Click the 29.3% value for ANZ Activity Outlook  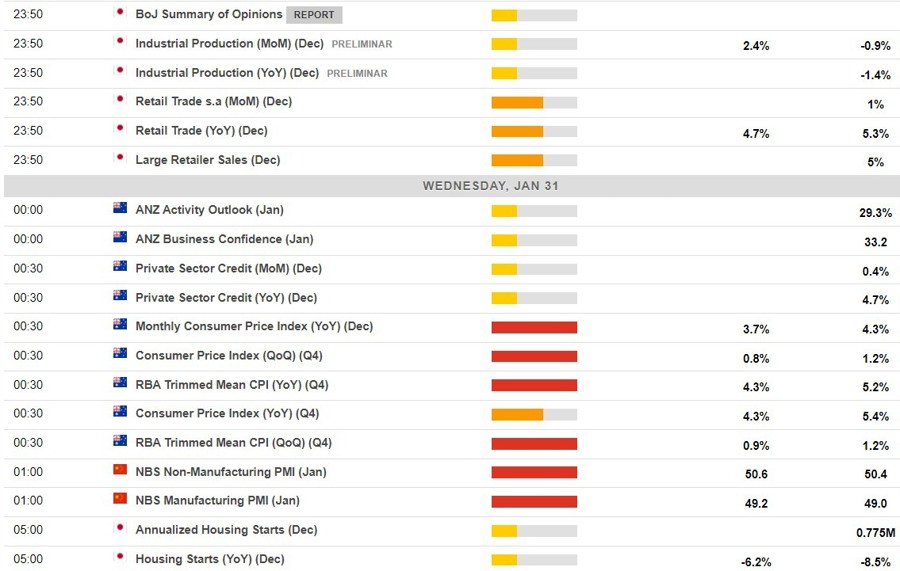875,213
